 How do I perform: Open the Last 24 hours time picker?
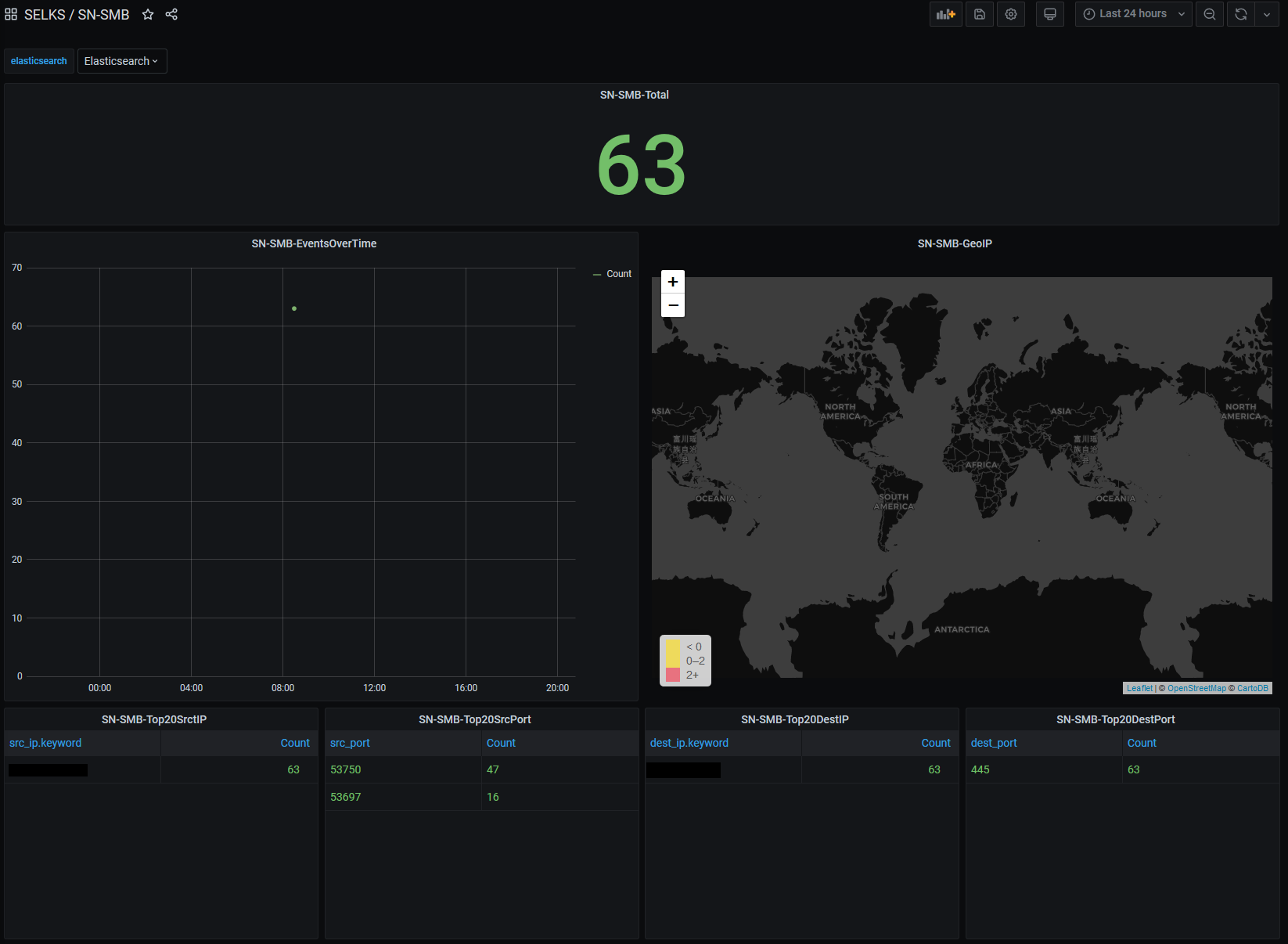click(1133, 14)
